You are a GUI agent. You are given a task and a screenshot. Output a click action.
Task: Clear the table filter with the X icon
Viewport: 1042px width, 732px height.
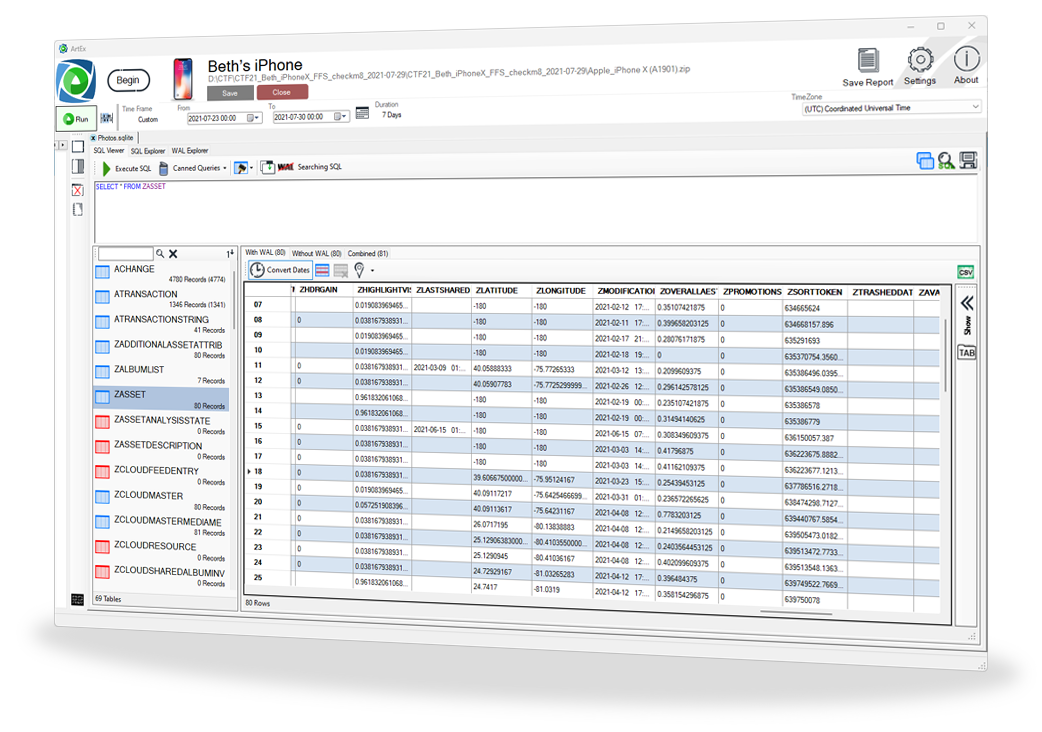[173, 254]
